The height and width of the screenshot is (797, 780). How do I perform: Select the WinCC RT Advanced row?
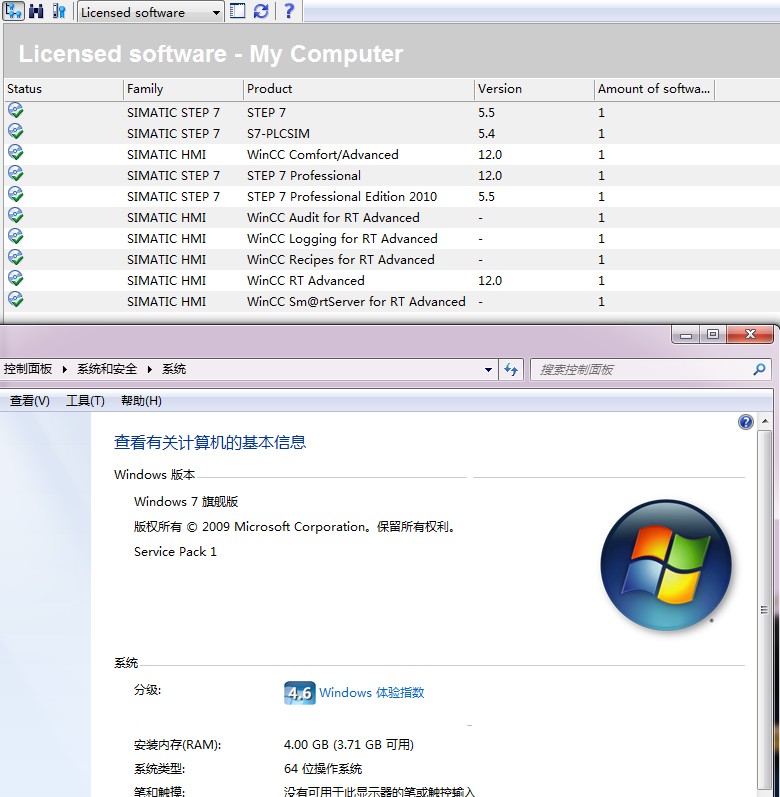click(x=306, y=281)
